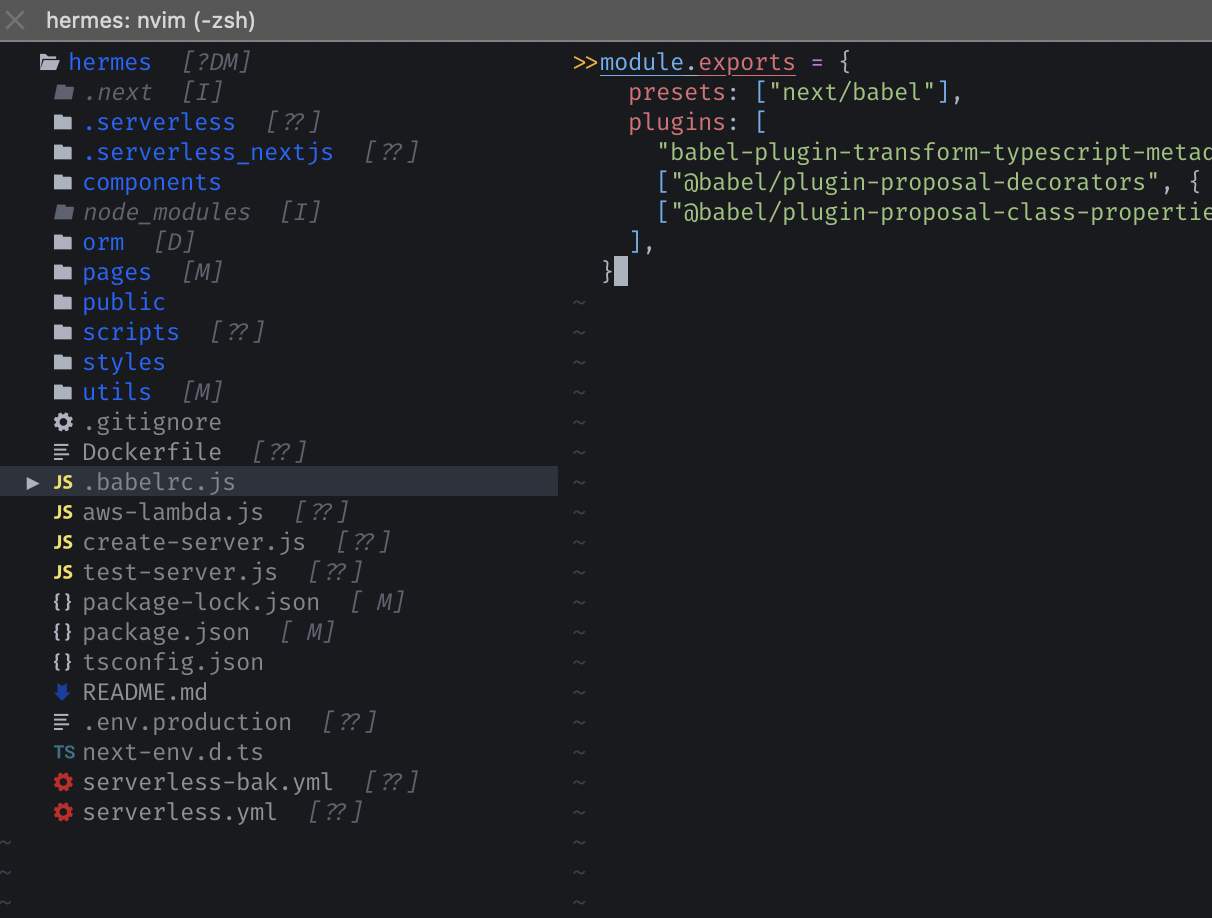
Task: Click the folder icon beside node_modules
Action: (x=63, y=212)
